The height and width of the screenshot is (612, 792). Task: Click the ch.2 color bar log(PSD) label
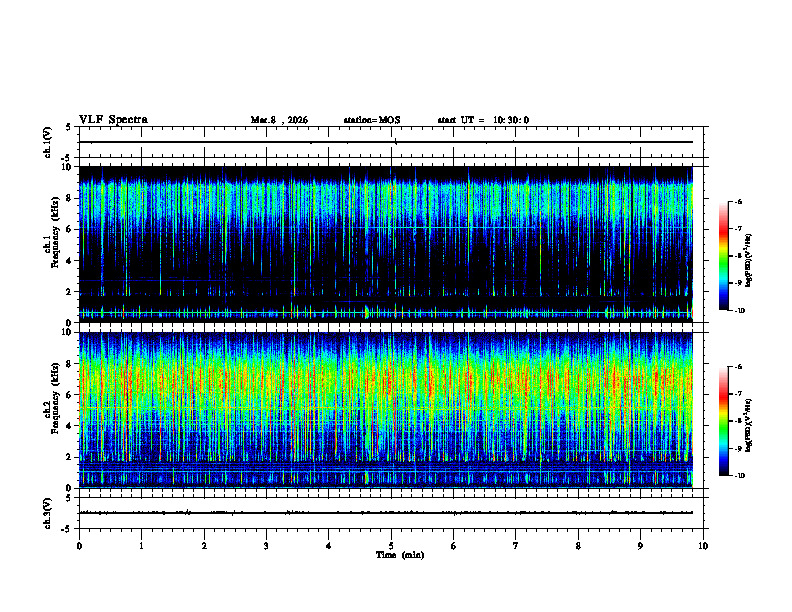749,424
